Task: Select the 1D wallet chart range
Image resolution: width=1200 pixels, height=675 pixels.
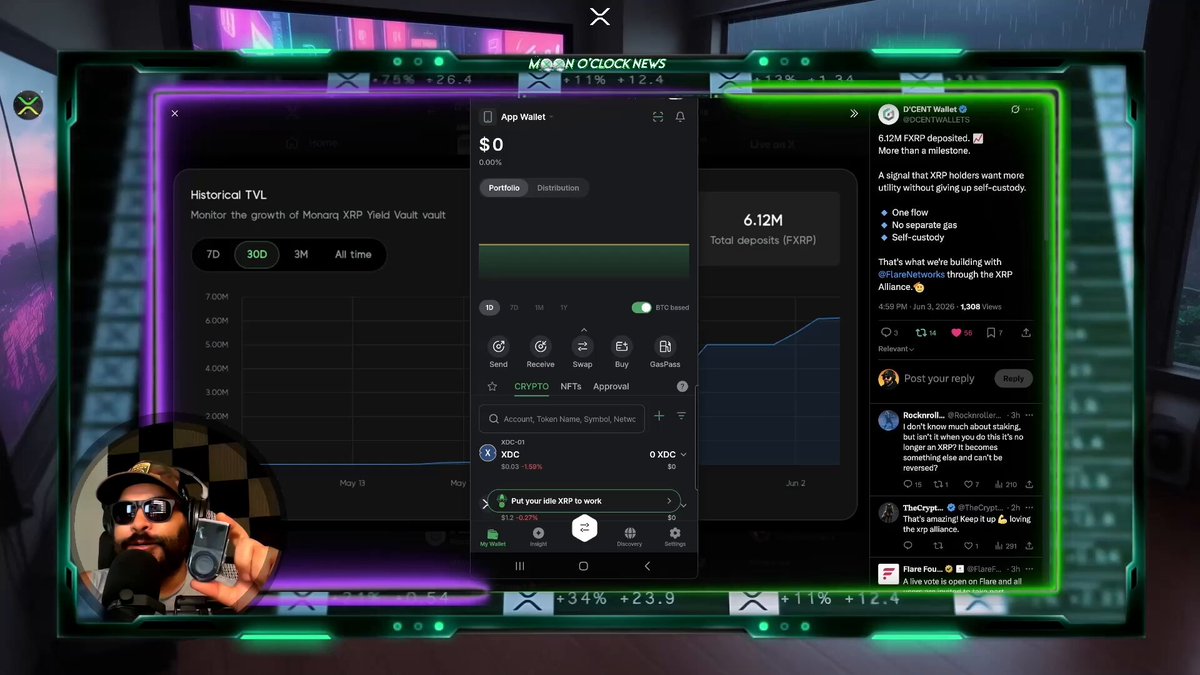Action: coord(489,307)
